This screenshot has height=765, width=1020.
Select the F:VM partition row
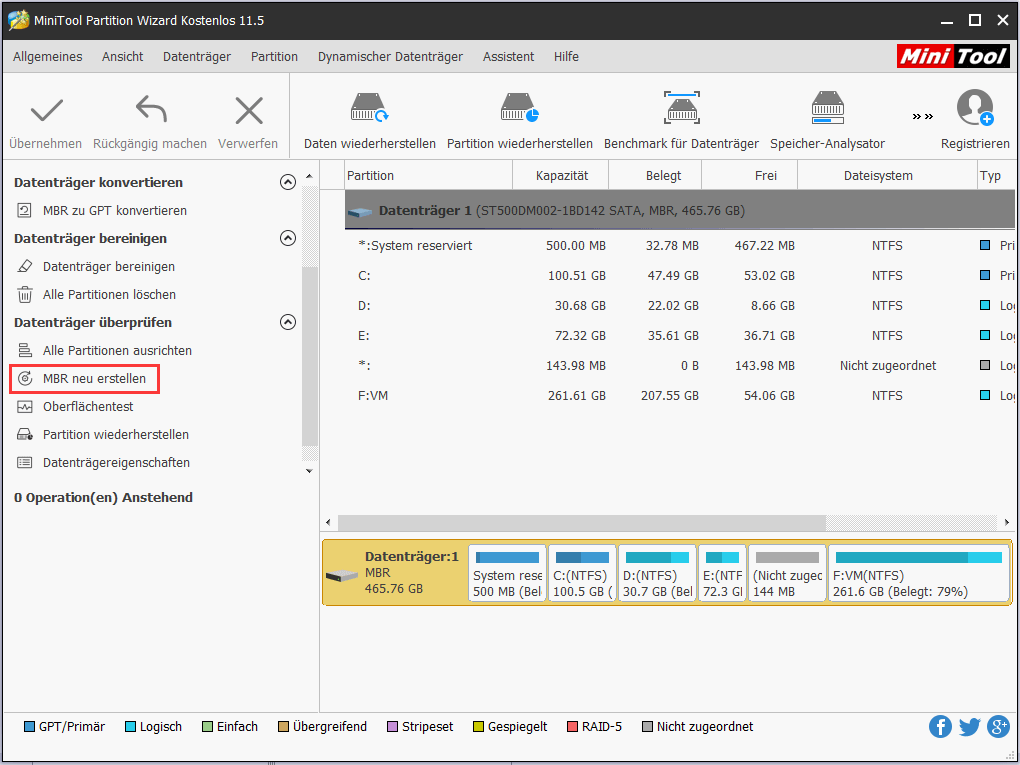680,395
